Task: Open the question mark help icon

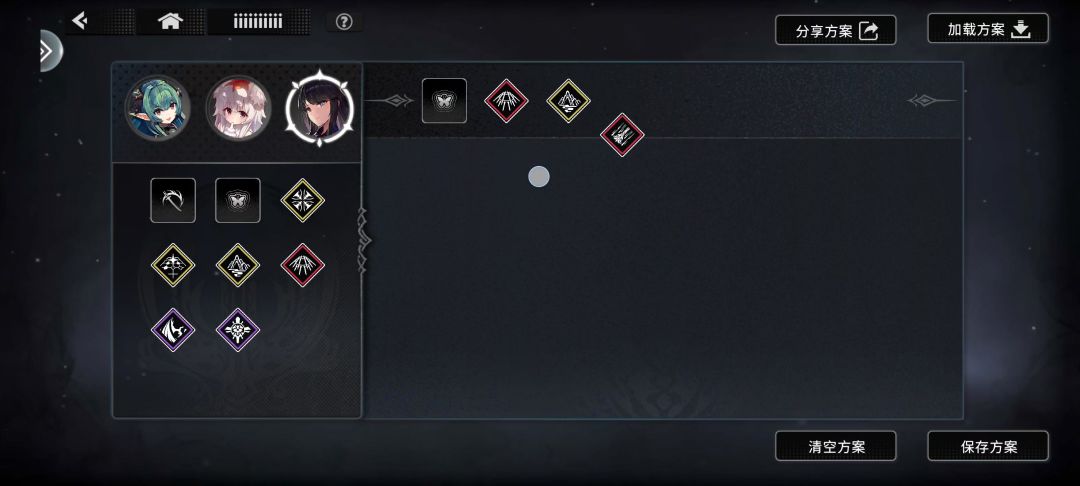Action: point(344,22)
